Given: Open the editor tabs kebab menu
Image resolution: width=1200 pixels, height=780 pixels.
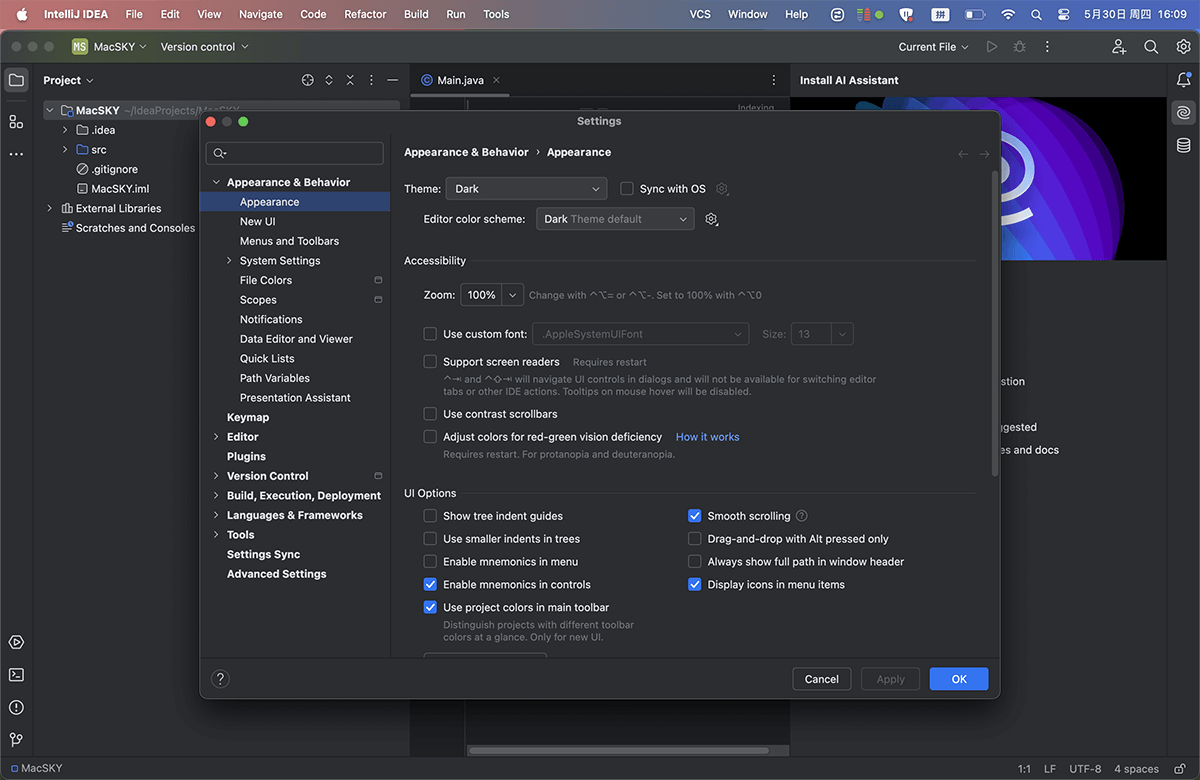Looking at the screenshot, I should click(x=773, y=80).
